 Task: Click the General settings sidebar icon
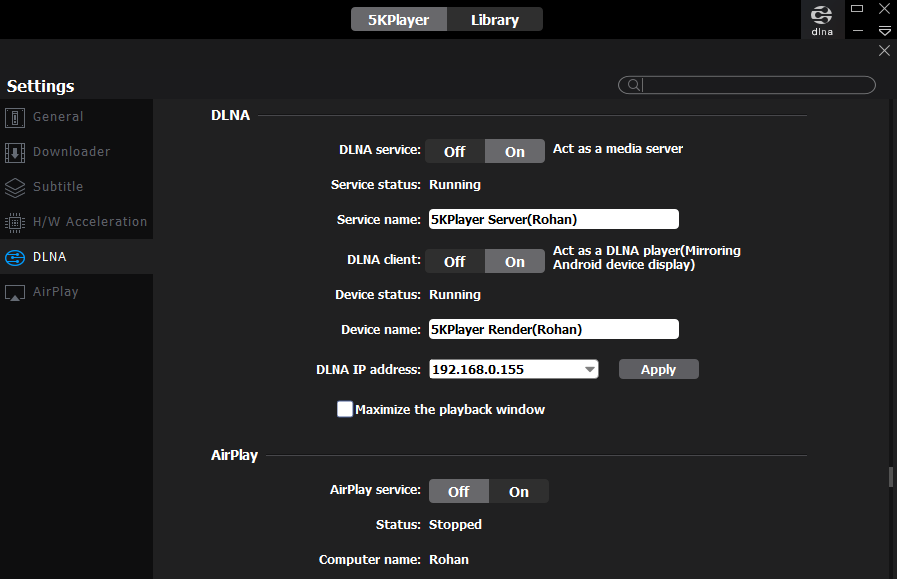coord(15,117)
